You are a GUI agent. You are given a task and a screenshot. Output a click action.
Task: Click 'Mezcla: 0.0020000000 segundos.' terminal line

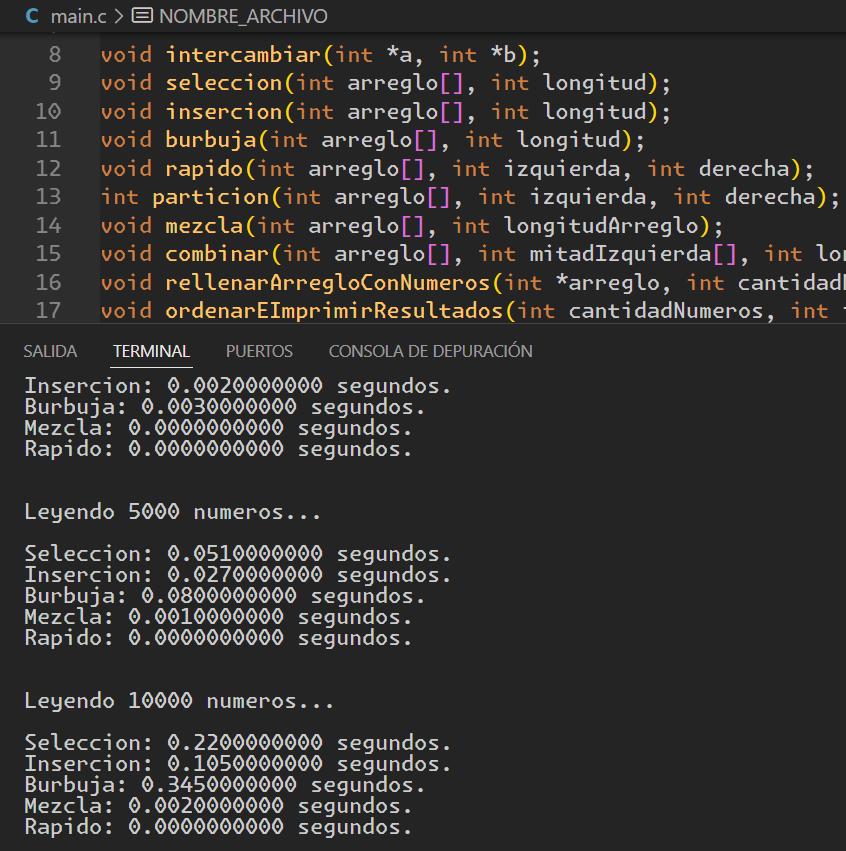point(218,806)
